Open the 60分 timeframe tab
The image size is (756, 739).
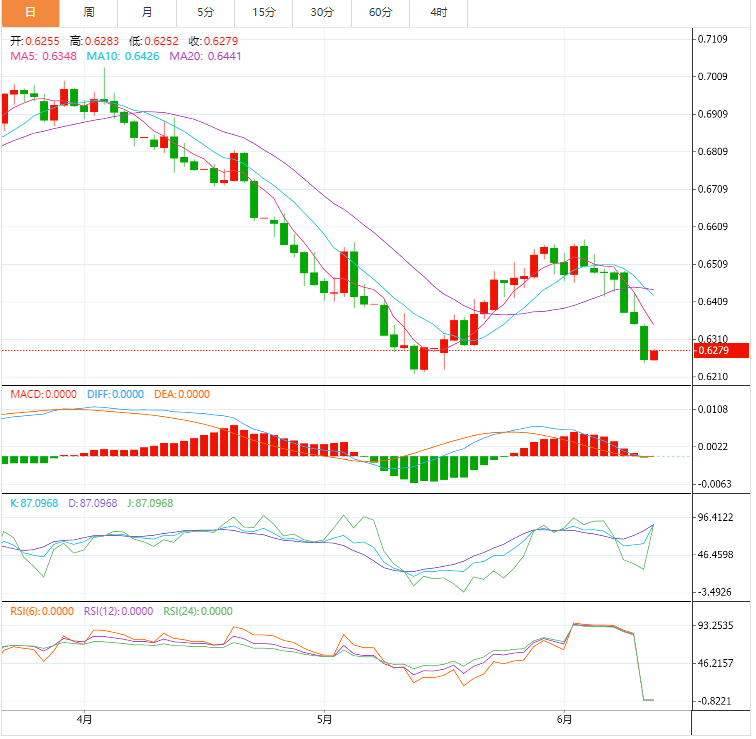(x=380, y=13)
